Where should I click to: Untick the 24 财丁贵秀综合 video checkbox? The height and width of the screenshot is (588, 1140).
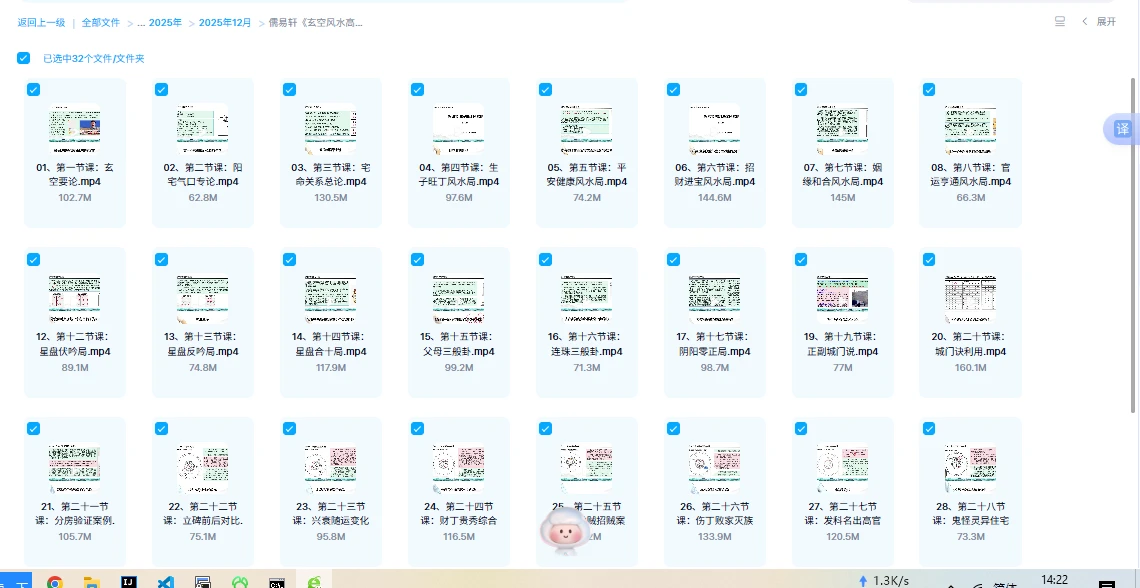pos(417,429)
